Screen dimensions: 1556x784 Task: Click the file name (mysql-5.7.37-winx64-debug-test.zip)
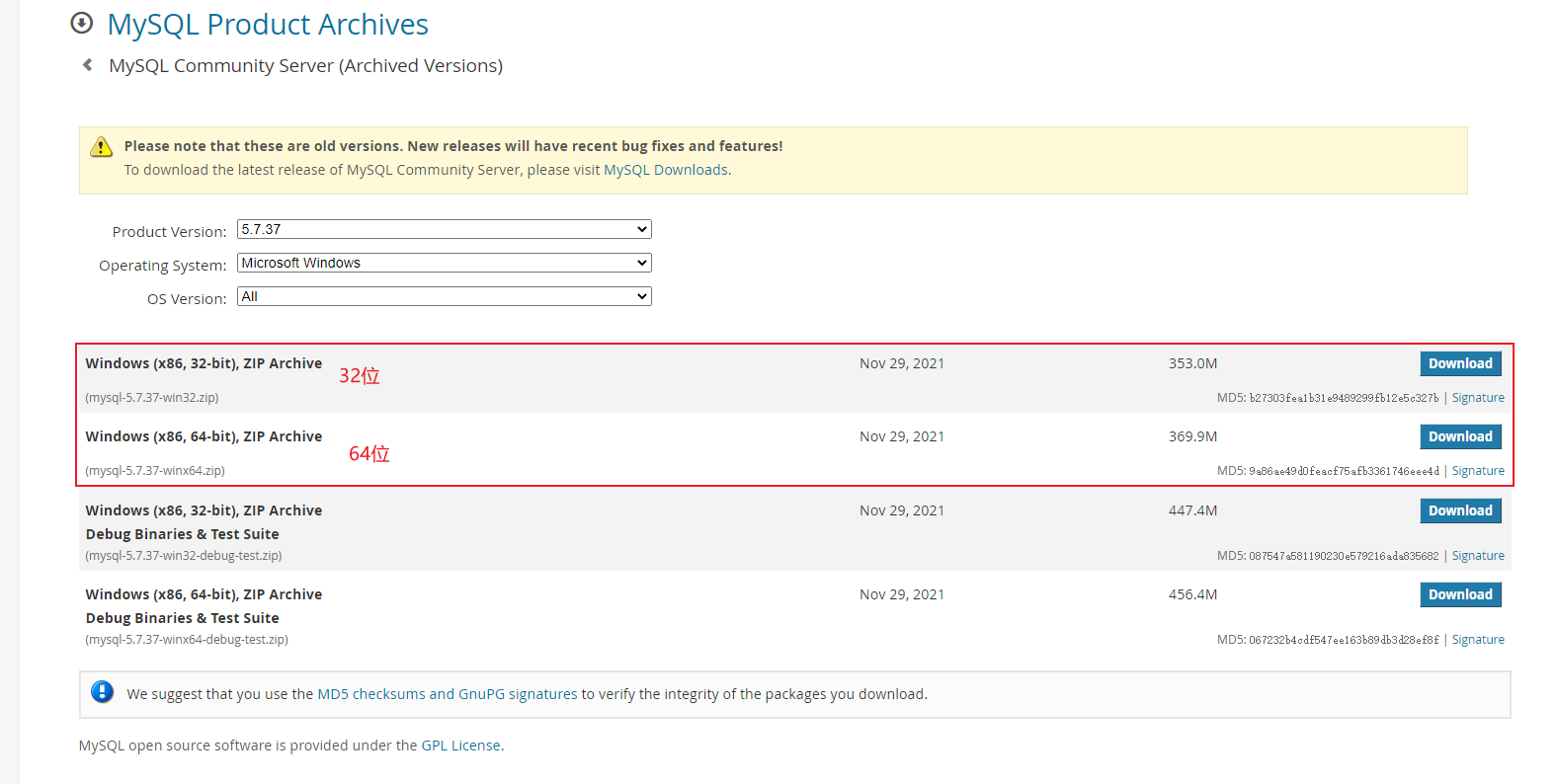187,640
